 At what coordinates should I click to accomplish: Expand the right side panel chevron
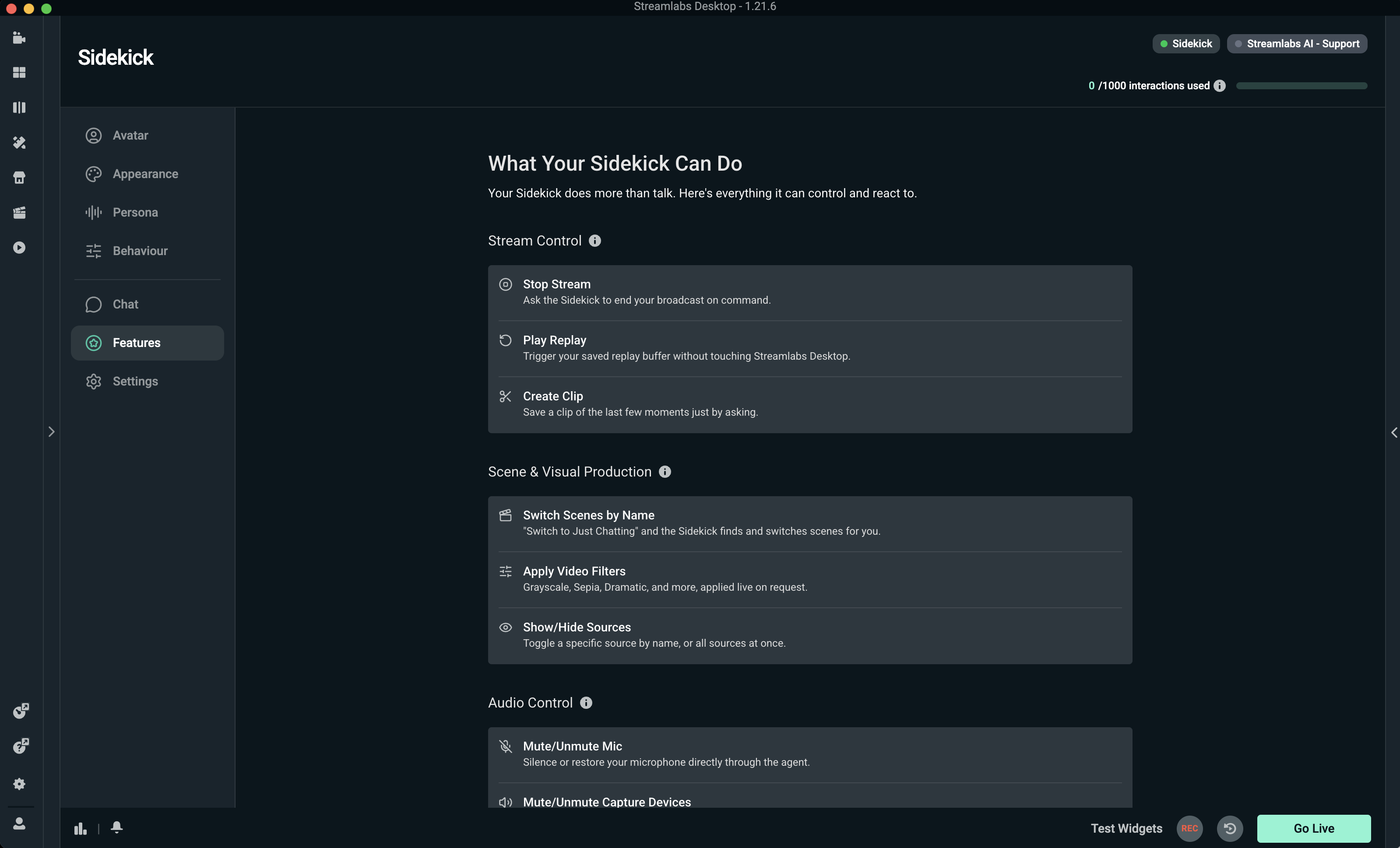coord(1394,432)
